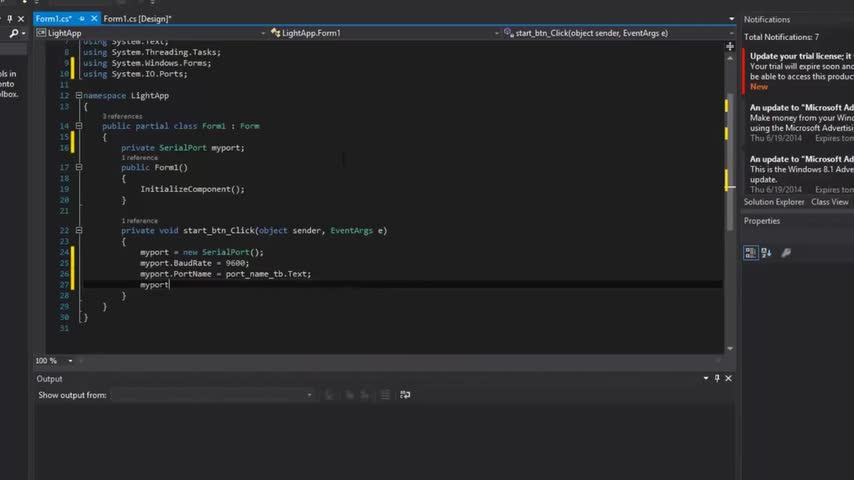Image resolution: width=854 pixels, height=480 pixels.
Task: Close the left Toolbox panel
Action: pyautogui.click(x=21, y=19)
